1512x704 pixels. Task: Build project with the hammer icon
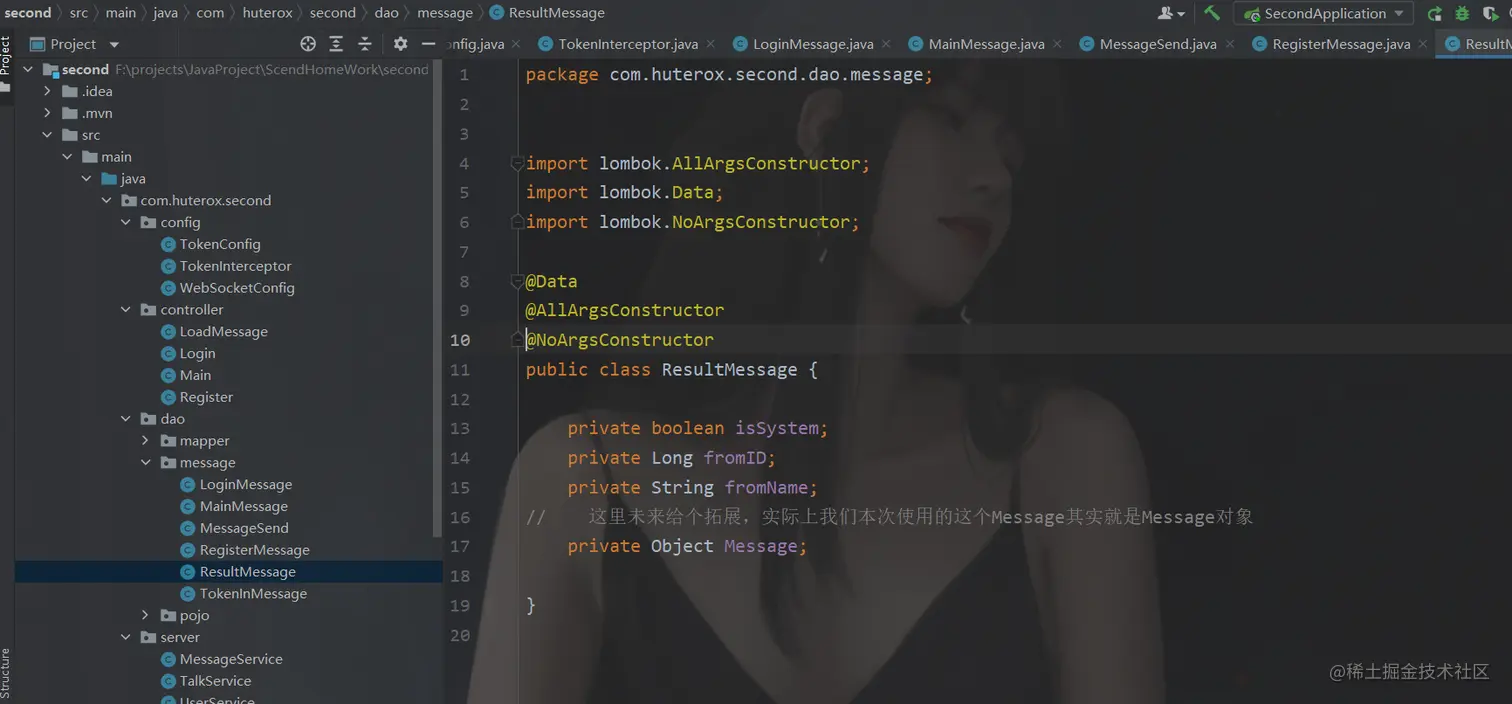(x=1212, y=13)
